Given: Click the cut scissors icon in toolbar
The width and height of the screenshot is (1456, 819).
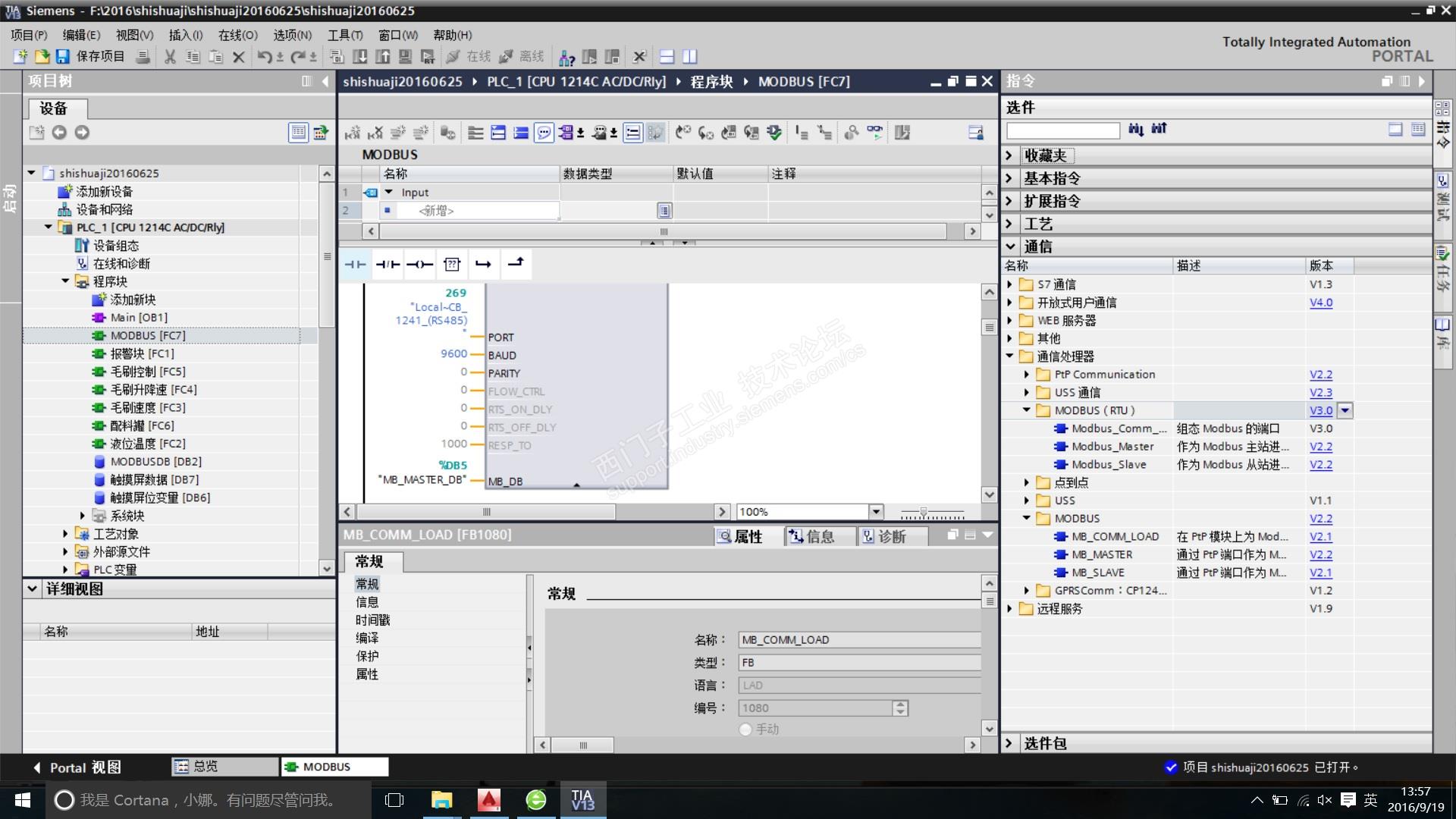Looking at the screenshot, I should tap(170, 57).
